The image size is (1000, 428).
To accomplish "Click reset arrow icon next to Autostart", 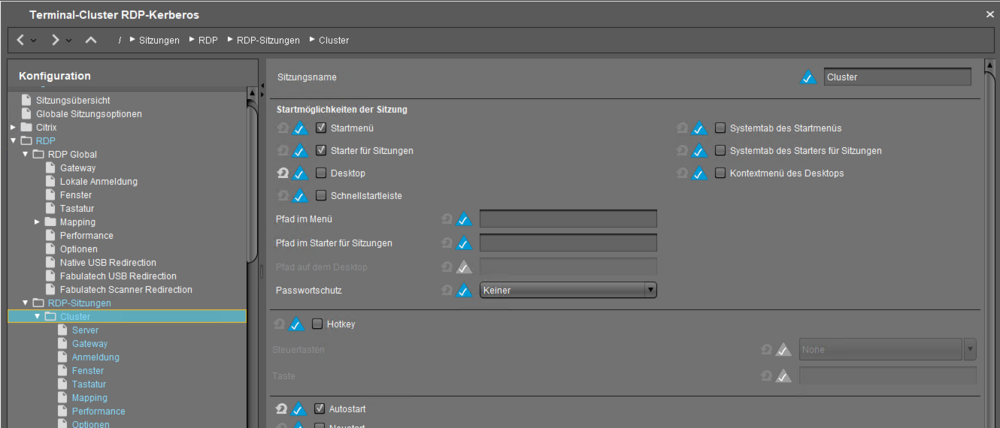I will (282, 409).
